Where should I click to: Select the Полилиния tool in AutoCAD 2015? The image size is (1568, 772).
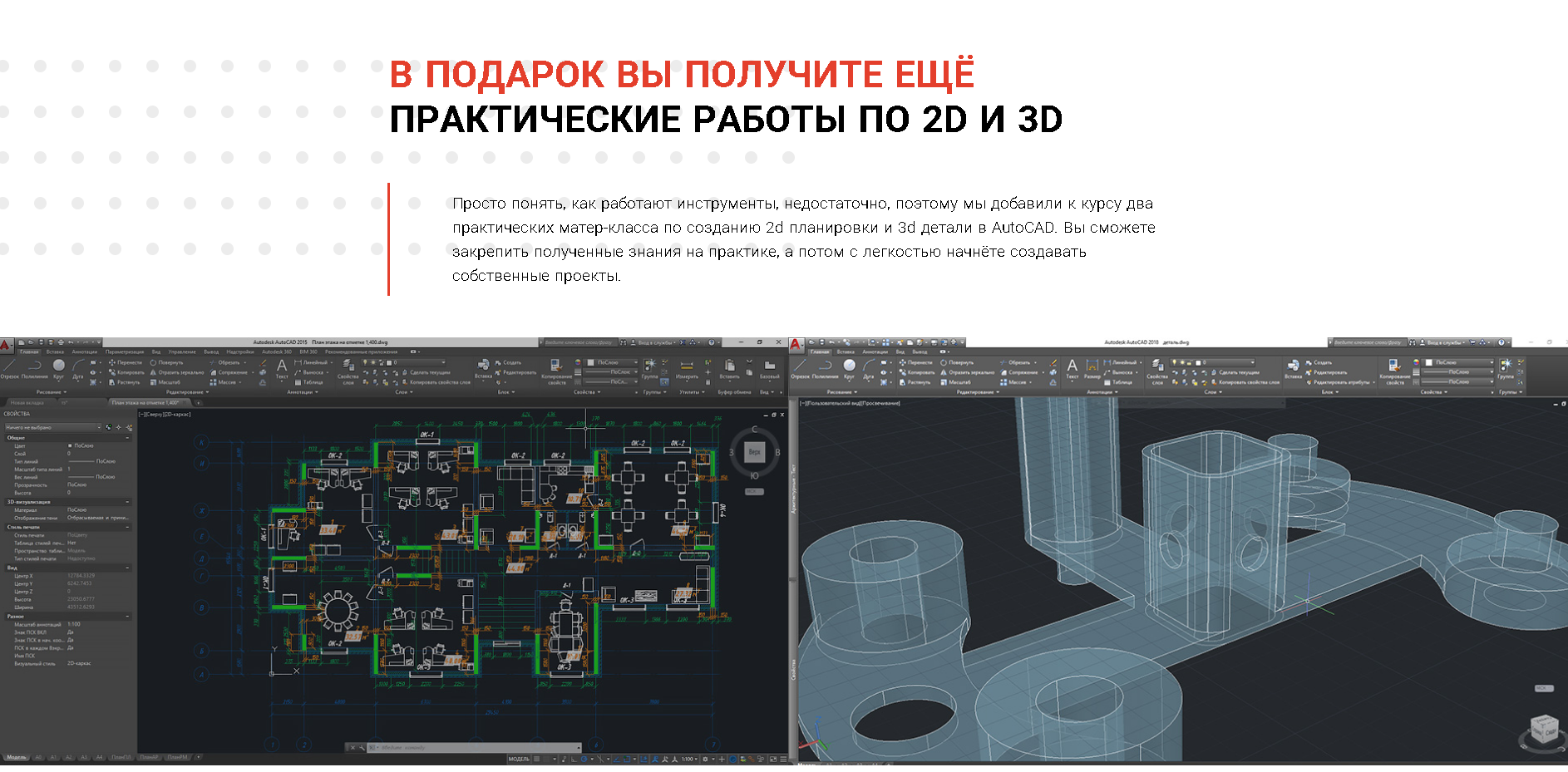point(35,369)
